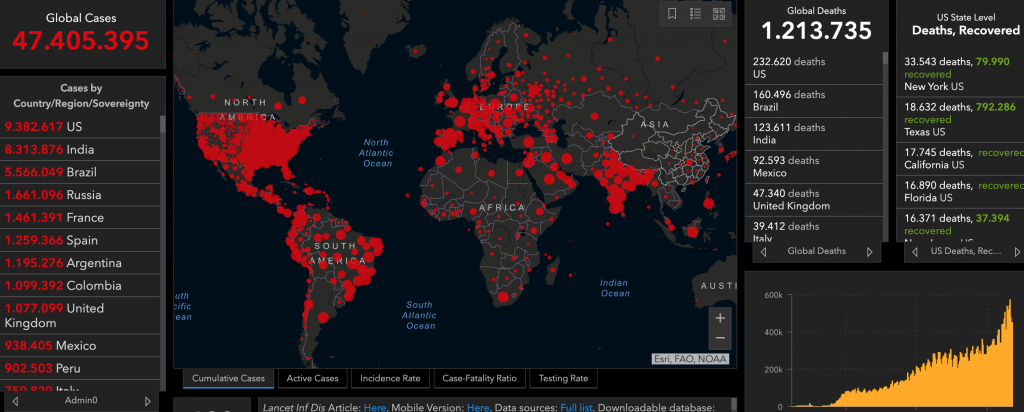The width and height of the screenshot is (1024, 412).
Task: Select the Incidence Rate tab
Action: click(391, 379)
